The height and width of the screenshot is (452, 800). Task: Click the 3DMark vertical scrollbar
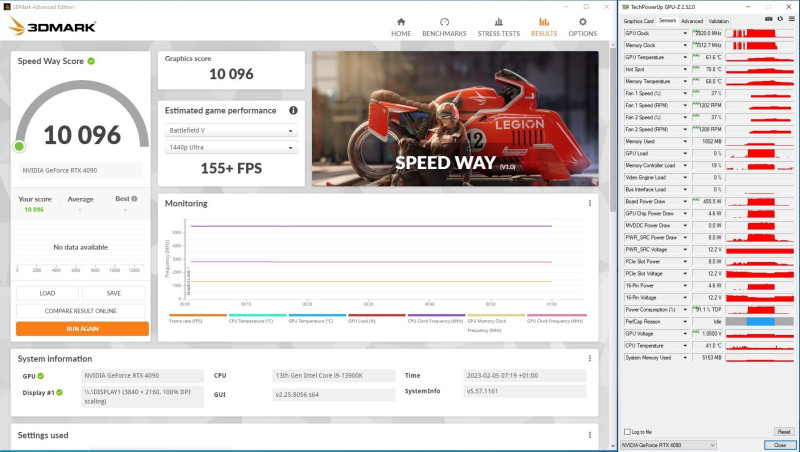pyautogui.click(x=613, y=130)
